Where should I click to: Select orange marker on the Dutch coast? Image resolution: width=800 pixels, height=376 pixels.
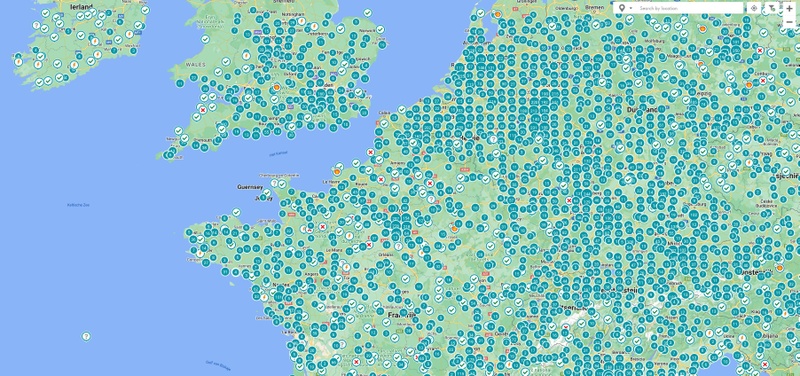(x=497, y=15)
